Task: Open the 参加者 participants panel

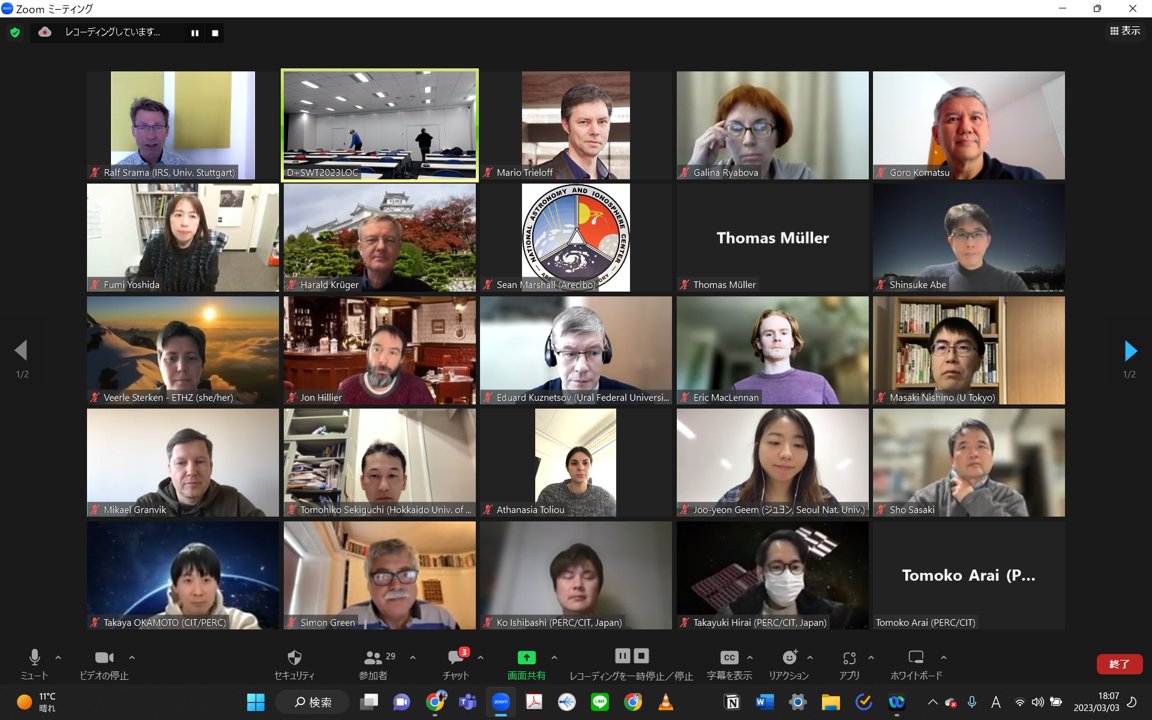Action: point(373,658)
